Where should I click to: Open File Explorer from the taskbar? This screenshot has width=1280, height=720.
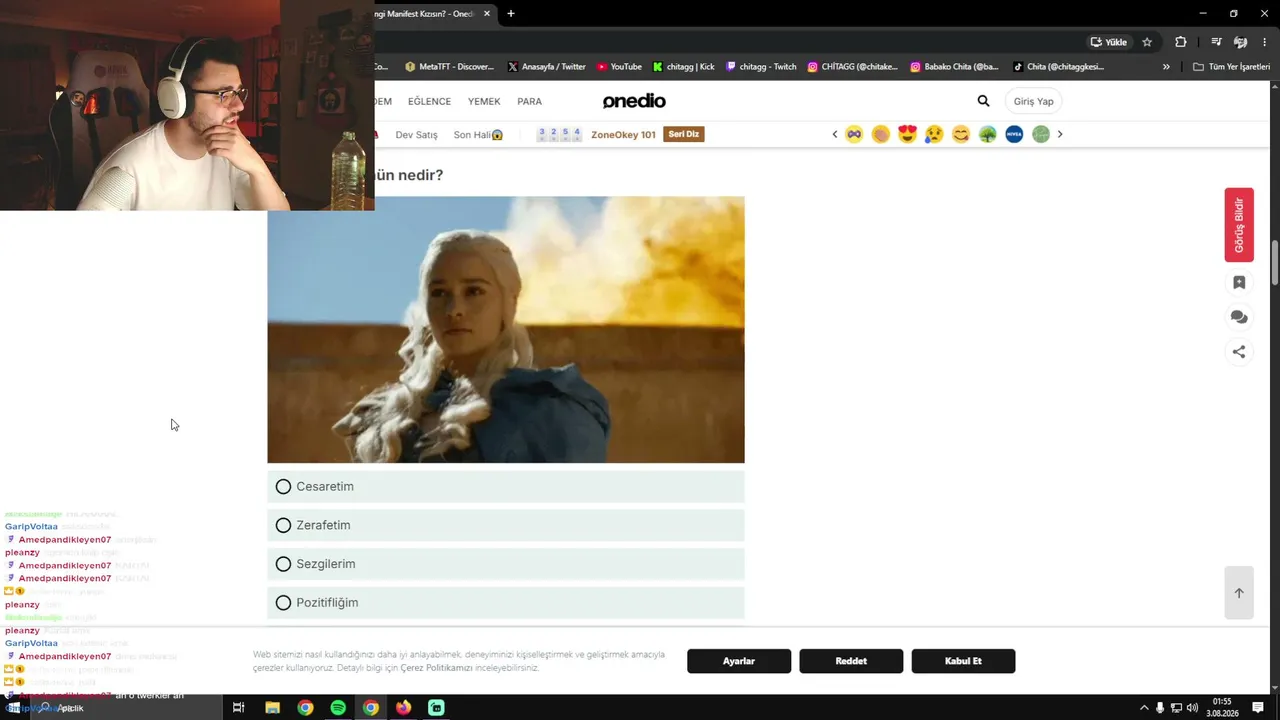point(272,708)
